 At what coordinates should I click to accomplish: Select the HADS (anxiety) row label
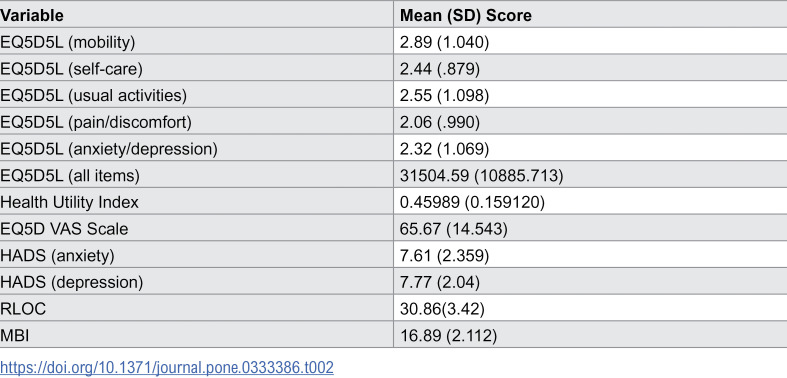[x=57, y=256]
